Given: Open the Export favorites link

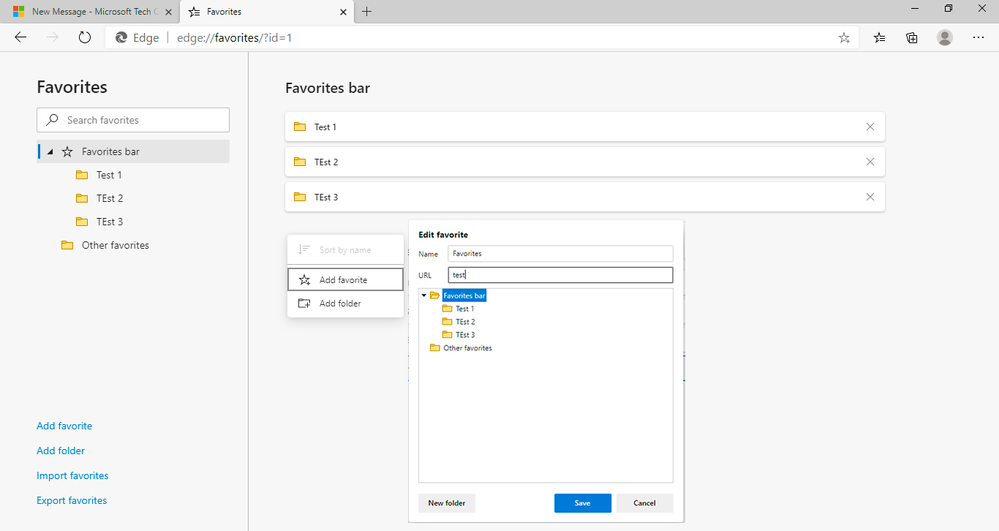Looking at the screenshot, I should (x=71, y=500).
